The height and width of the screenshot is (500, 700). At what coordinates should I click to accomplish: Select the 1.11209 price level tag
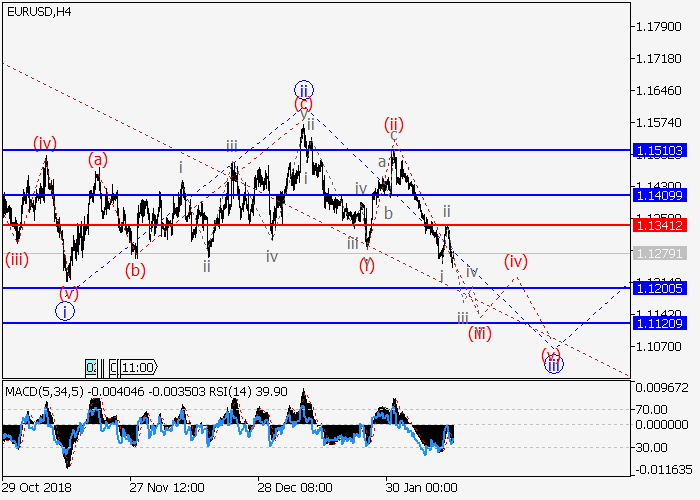pos(659,323)
